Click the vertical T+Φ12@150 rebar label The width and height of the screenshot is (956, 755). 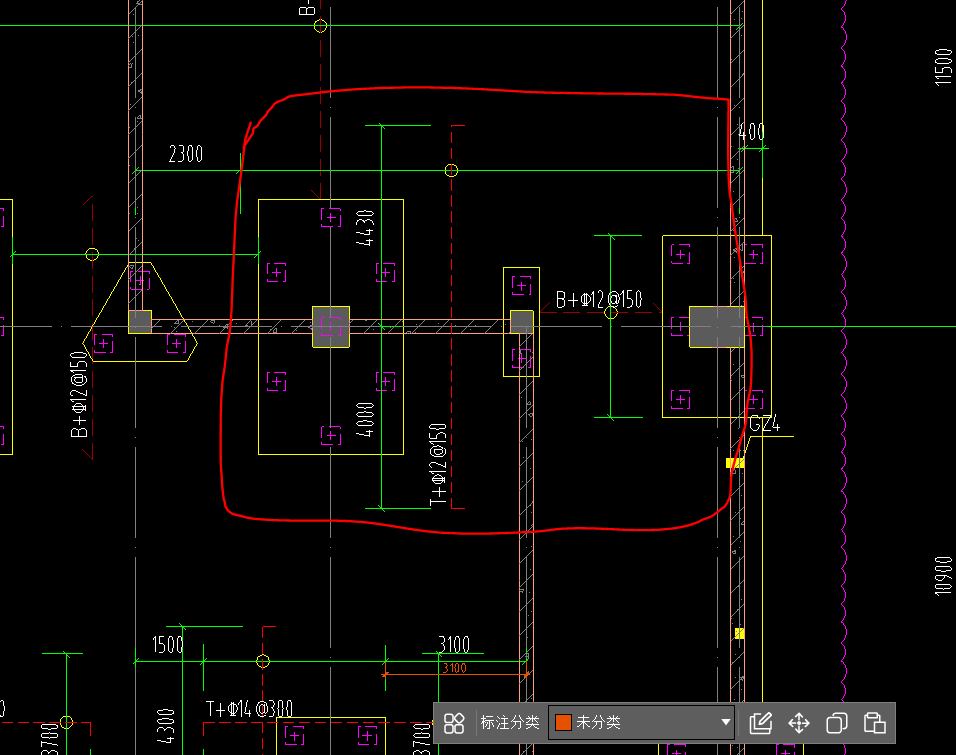pyautogui.click(x=438, y=464)
